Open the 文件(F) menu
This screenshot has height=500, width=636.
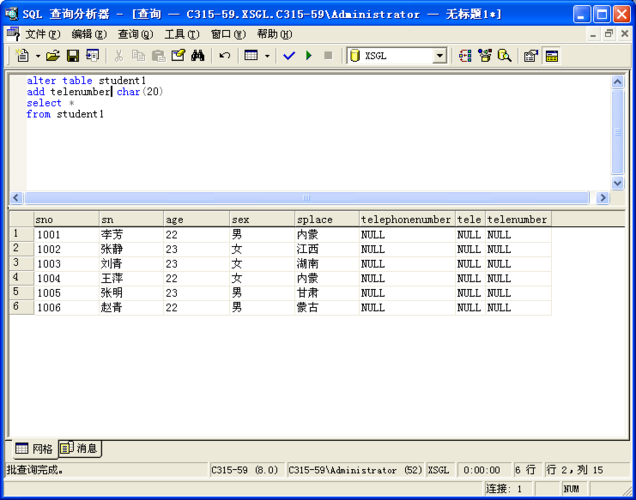(x=43, y=34)
